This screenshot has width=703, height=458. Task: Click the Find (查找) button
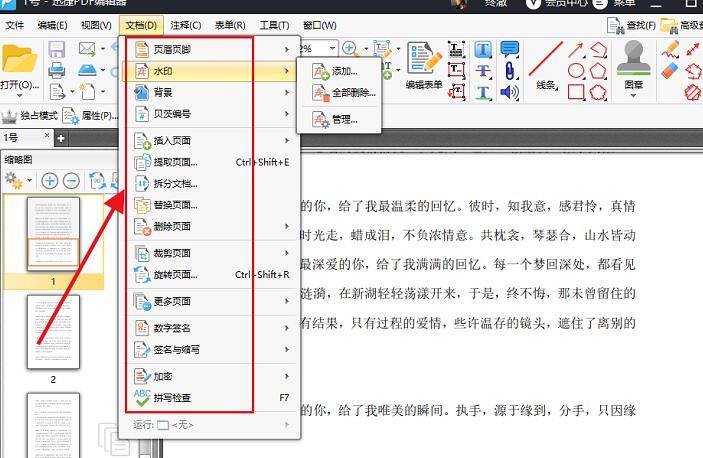pos(632,24)
